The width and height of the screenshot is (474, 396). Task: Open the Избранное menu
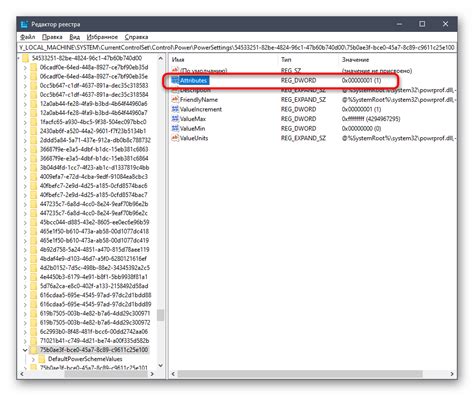pyautogui.click(x=102, y=37)
